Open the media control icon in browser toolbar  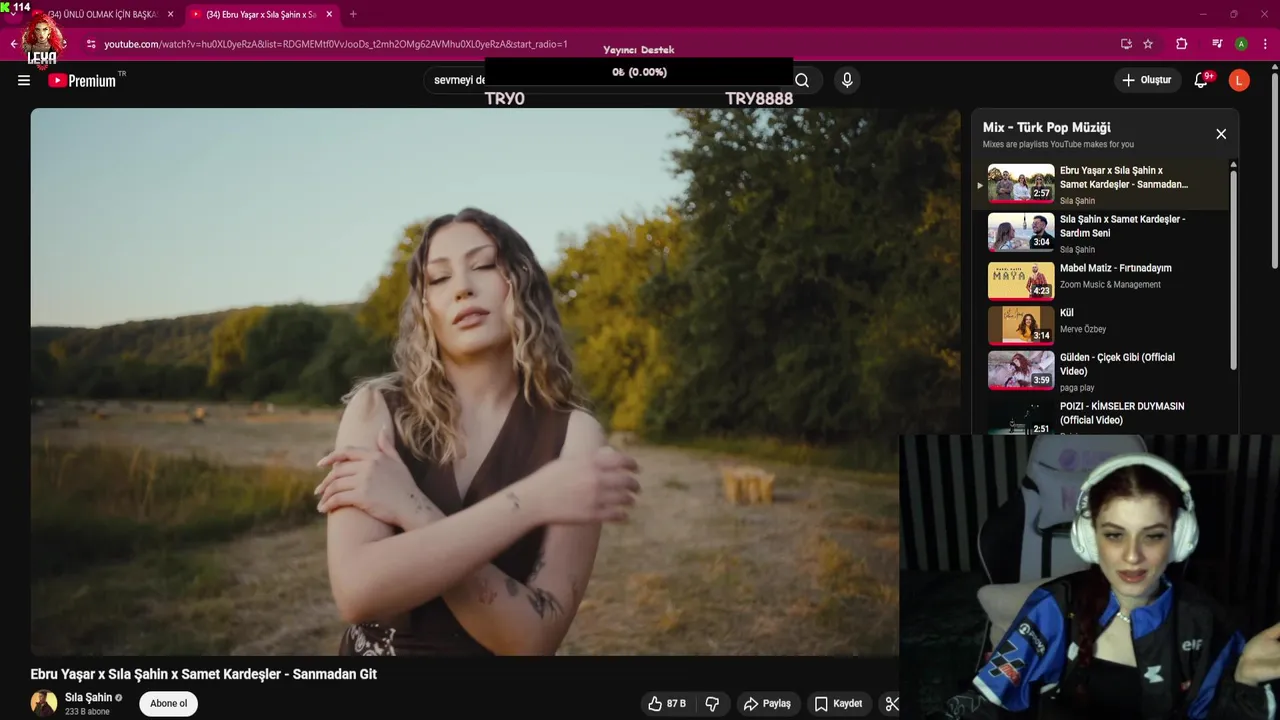coord(1217,44)
